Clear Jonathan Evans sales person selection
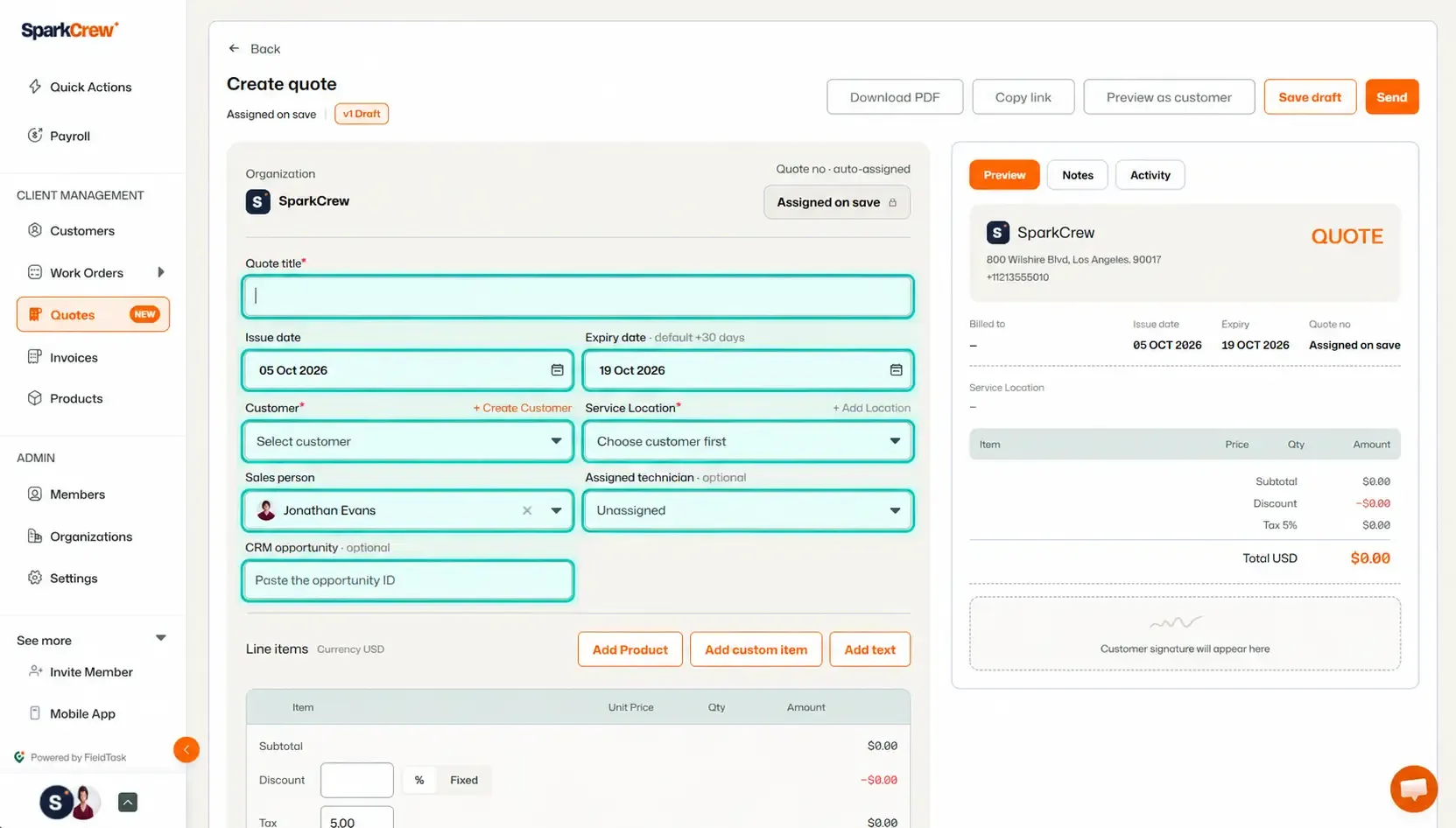Image resolution: width=1456 pixels, height=828 pixels. tap(527, 510)
